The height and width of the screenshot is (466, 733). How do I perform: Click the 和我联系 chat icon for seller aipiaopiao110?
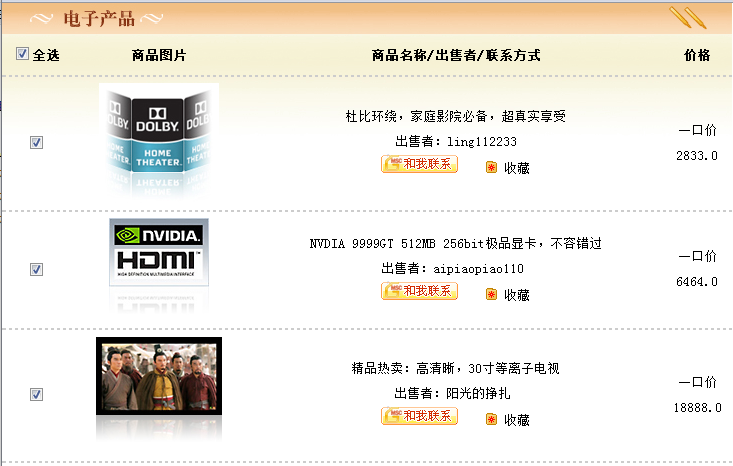coord(419,291)
